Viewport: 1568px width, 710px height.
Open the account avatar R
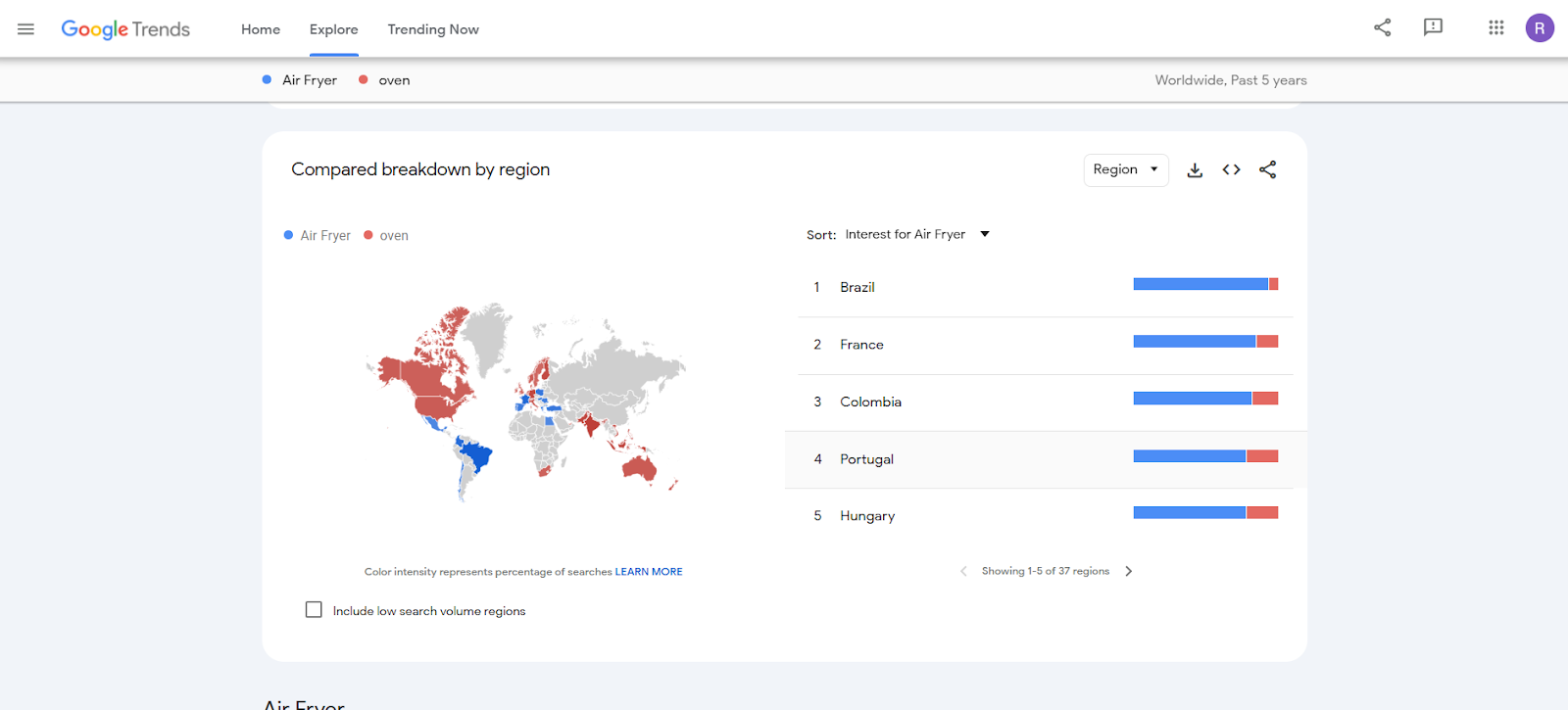pyautogui.click(x=1540, y=27)
